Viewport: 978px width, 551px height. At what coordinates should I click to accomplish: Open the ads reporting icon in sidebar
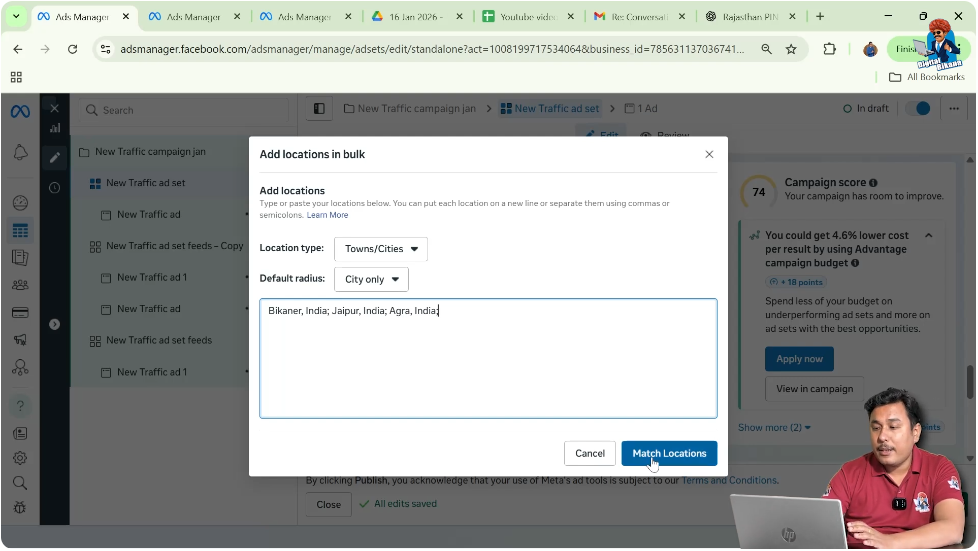click(20, 258)
